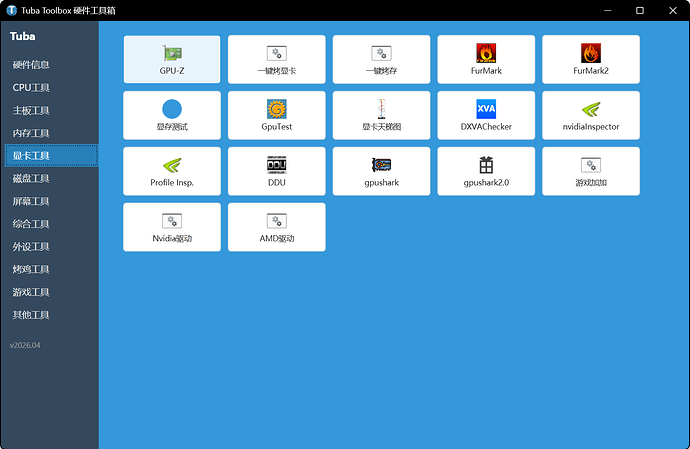Open the 一键烤显卡 tile
Viewport: 690px width, 449px height.
pyautogui.click(x=276, y=59)
